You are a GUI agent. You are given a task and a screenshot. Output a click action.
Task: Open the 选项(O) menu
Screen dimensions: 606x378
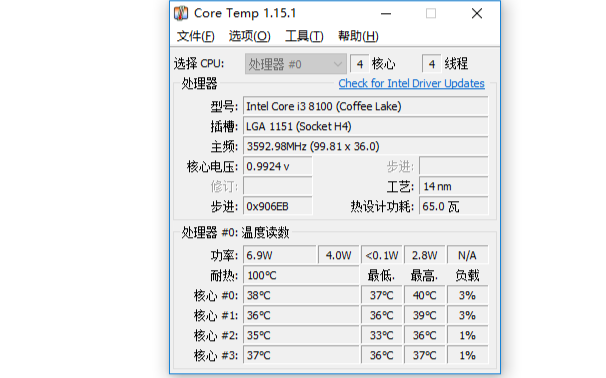[x=249, y=36]
